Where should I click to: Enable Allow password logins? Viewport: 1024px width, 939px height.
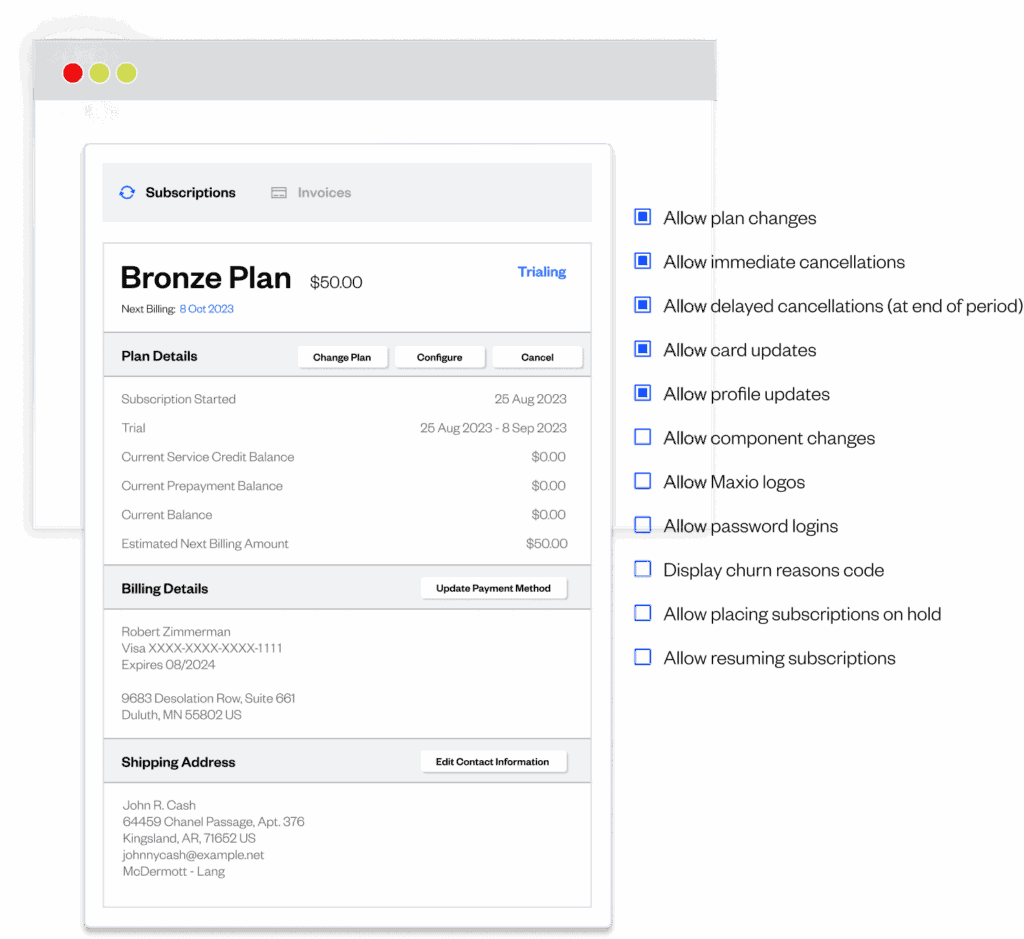(x=643, y=525)
